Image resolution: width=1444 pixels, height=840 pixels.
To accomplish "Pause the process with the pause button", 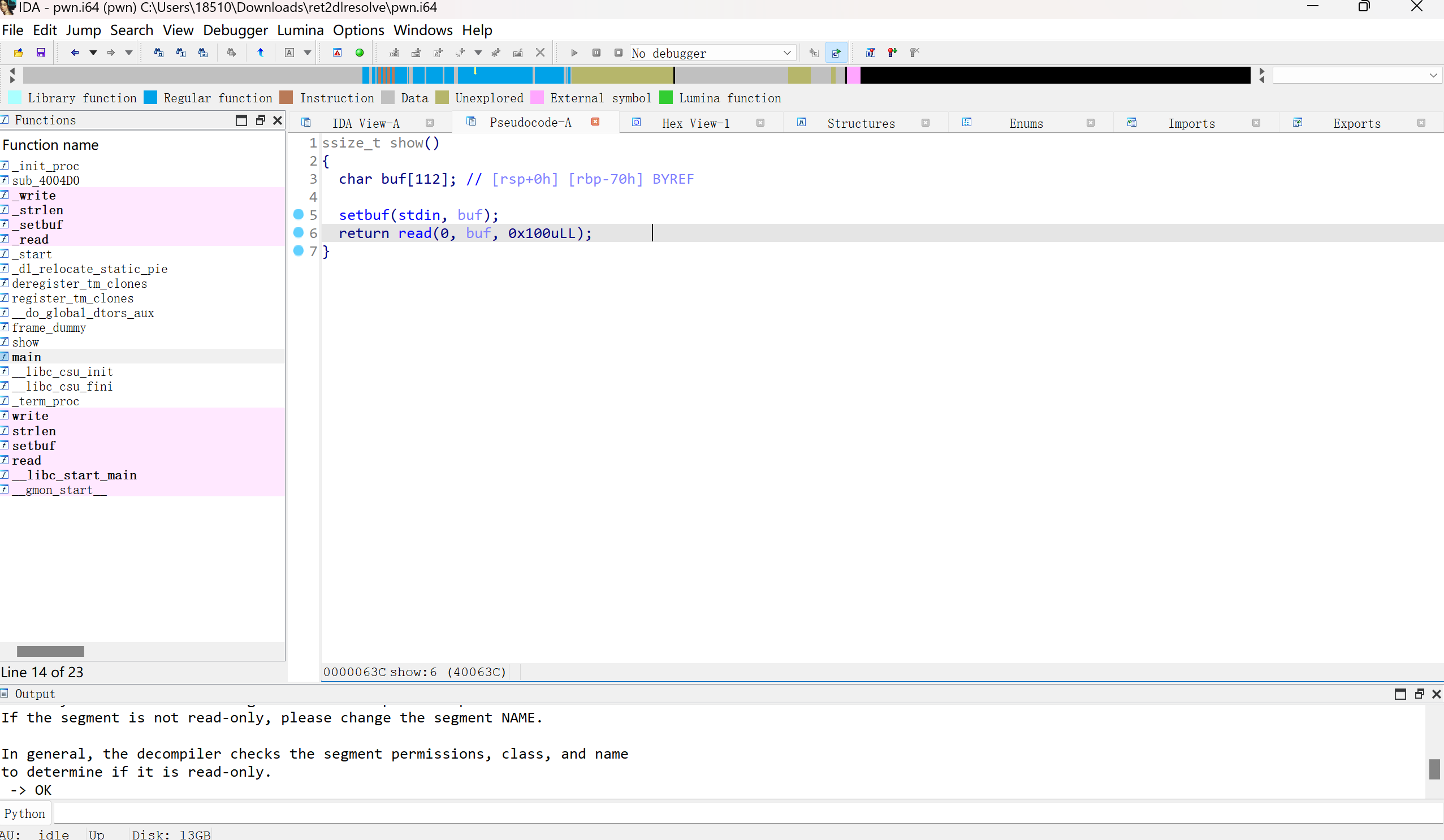I will pos(596,53).
